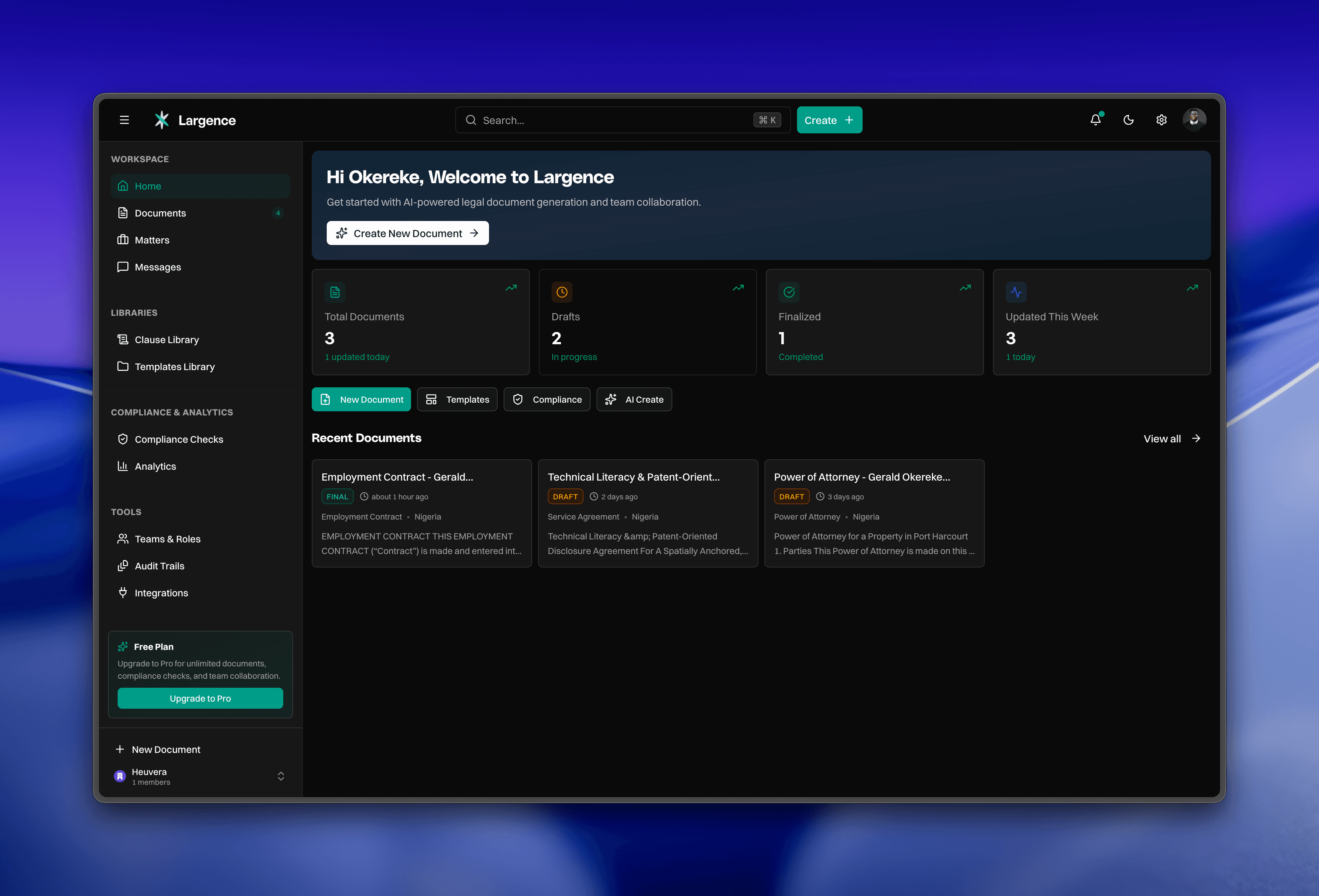Click the user profile avatar

(x=1194, y=120)
